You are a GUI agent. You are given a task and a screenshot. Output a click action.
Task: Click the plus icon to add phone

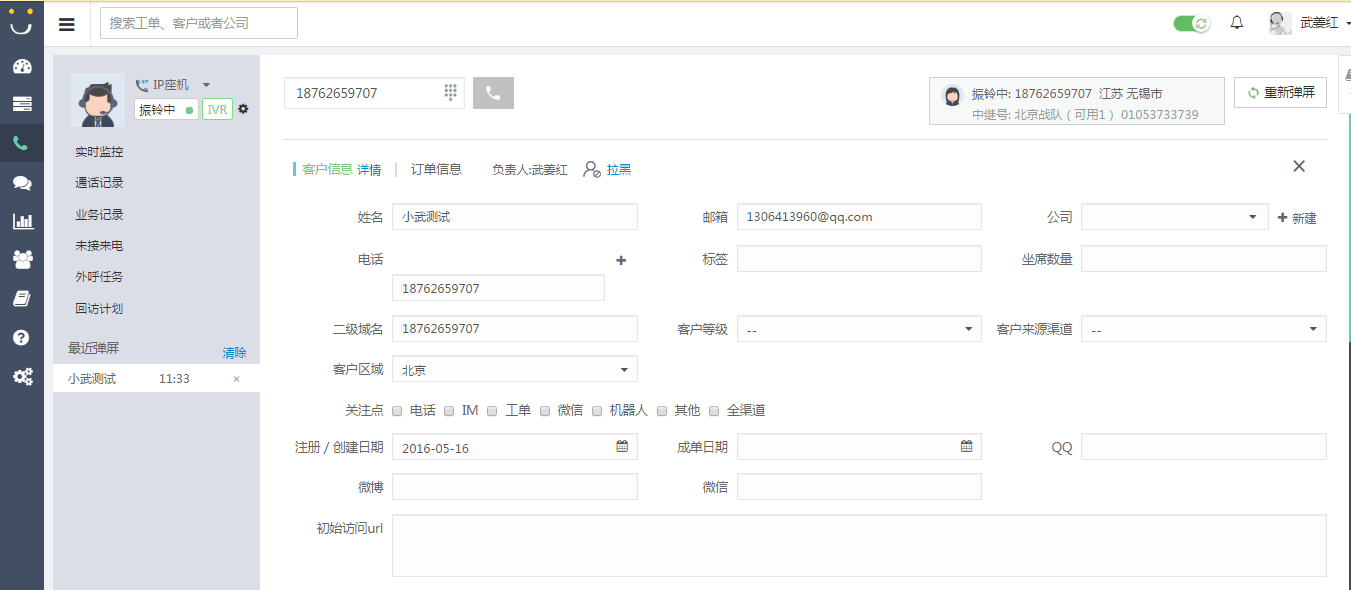tap(621, 260)
